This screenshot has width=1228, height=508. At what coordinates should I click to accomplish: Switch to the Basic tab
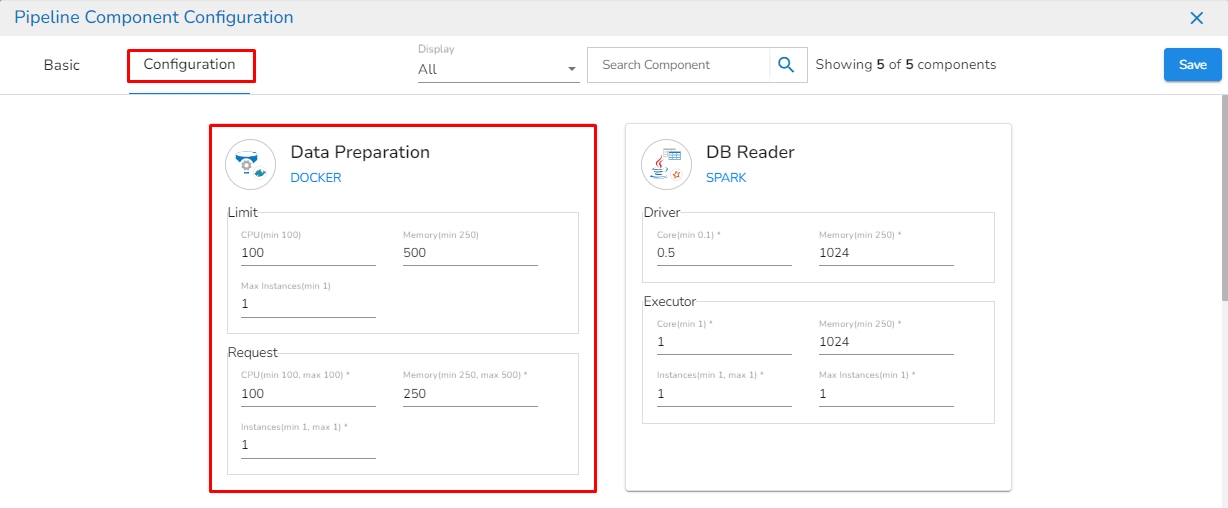pos(62,65)
